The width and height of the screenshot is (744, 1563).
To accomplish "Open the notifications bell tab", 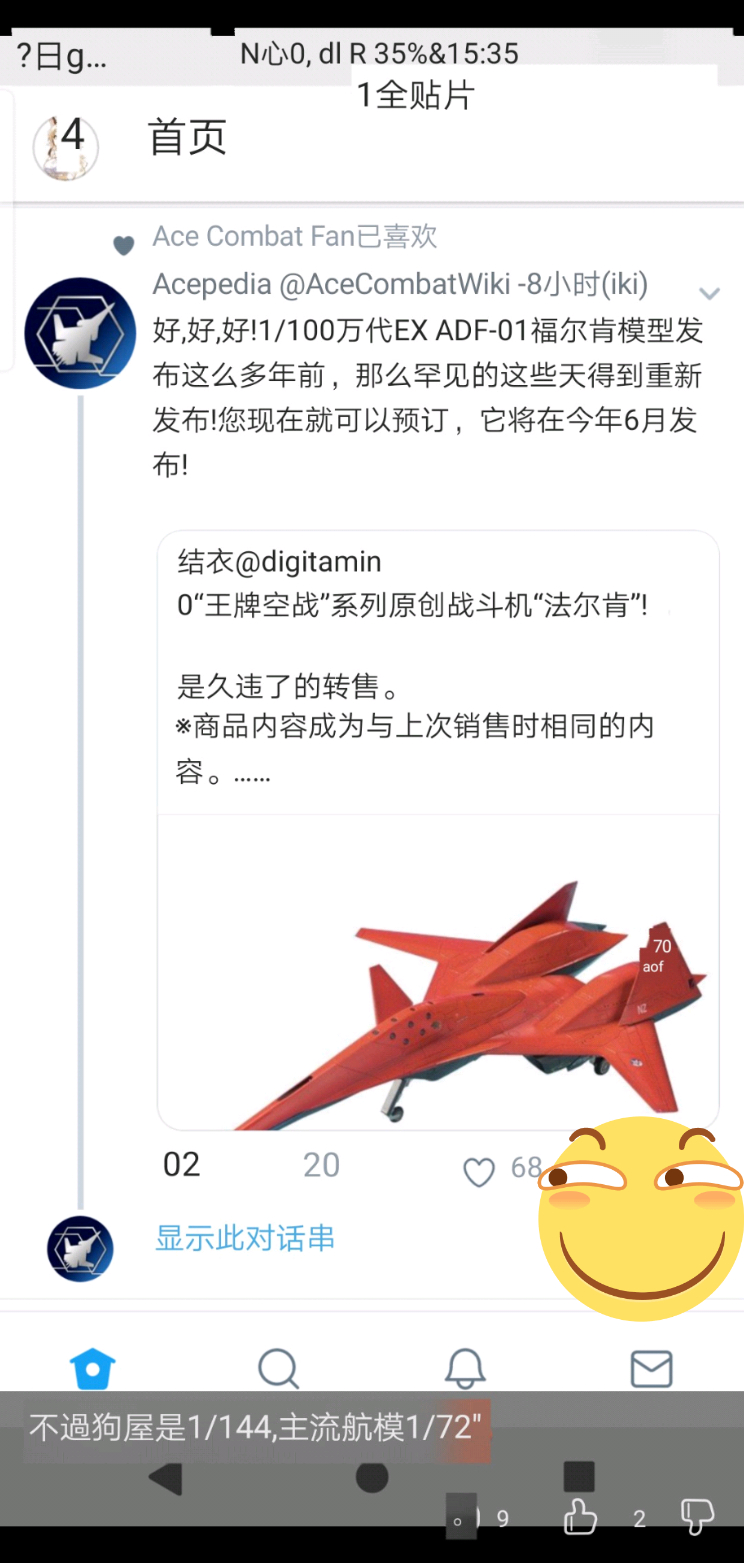I will (465, 1367).
